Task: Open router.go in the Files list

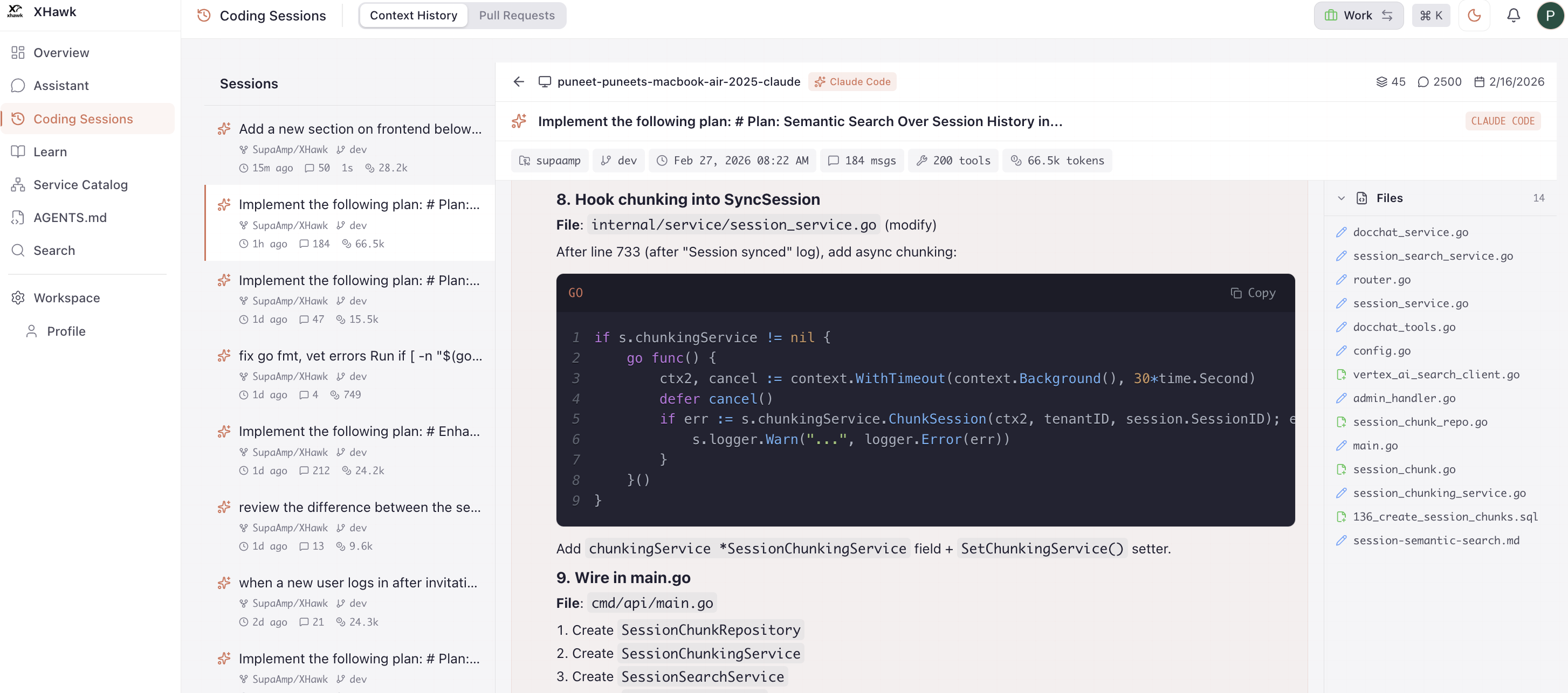Action: pyautogui.click(x=1381, y=280)
